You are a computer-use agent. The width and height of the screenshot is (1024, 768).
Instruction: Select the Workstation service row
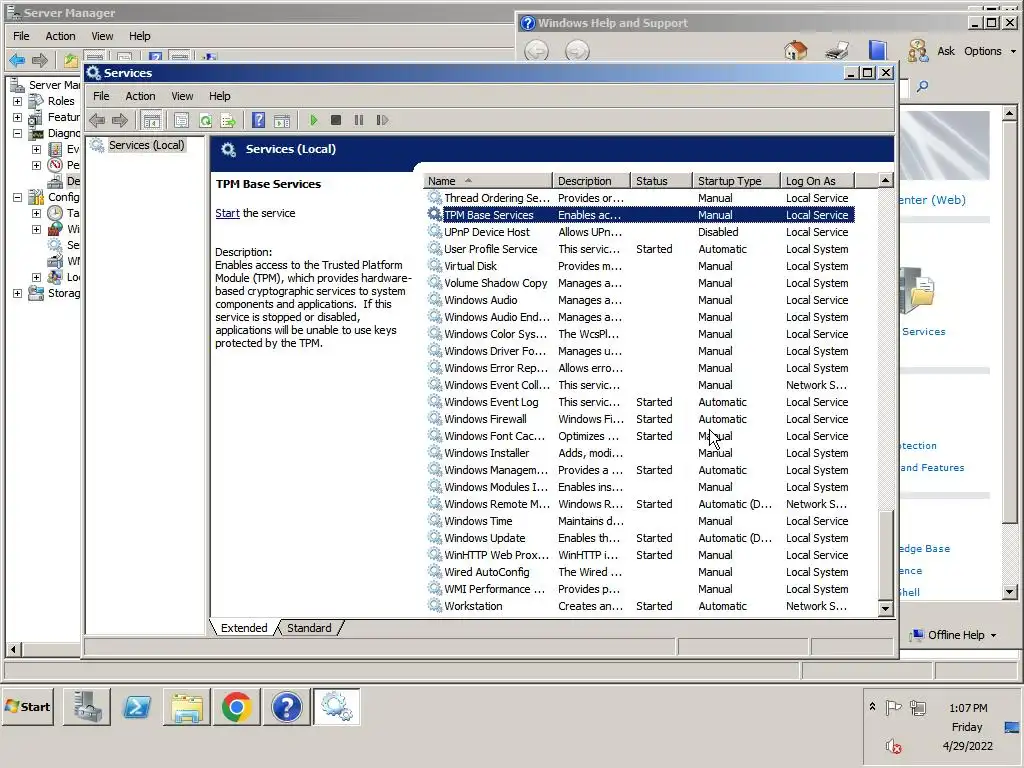coord(640,606)
